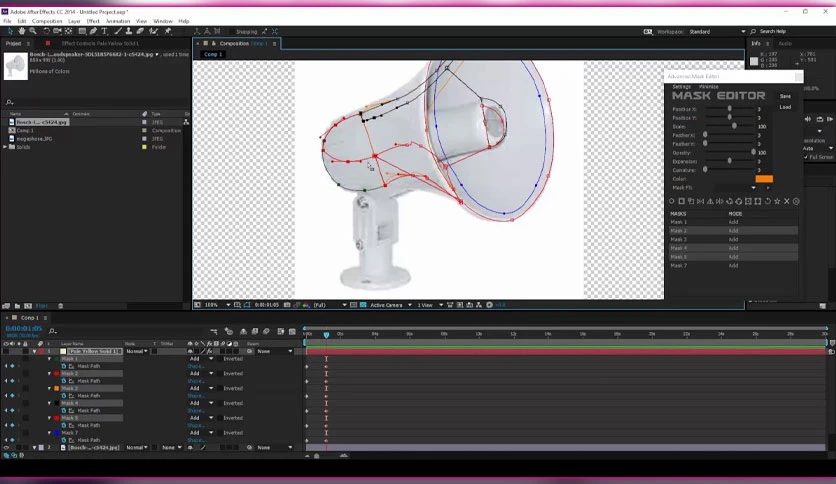Click the trash icon in Project panel
This screenshot has width=836, height=484.
coord(60,306)
